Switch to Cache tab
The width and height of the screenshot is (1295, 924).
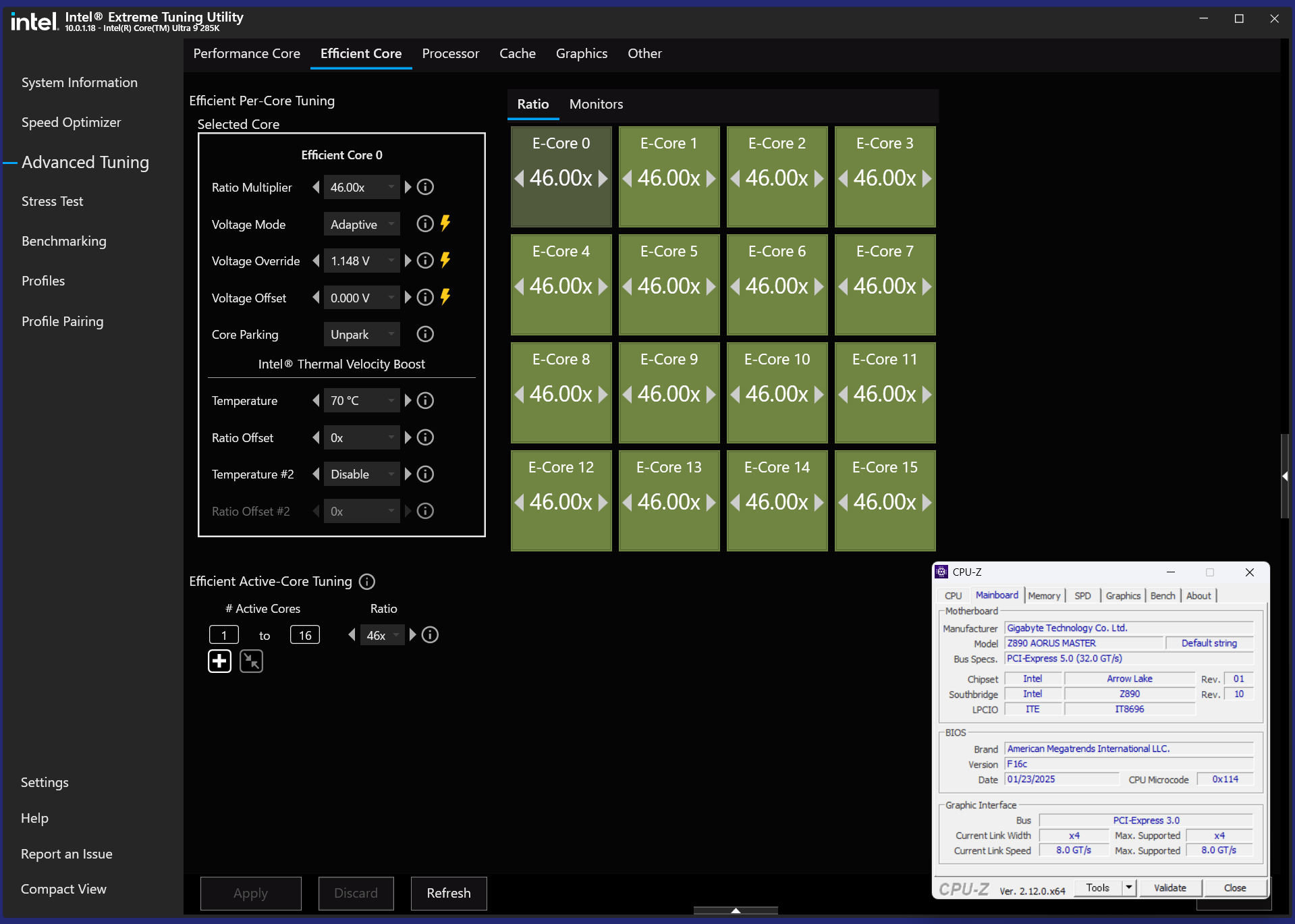[x=517, y=53]
